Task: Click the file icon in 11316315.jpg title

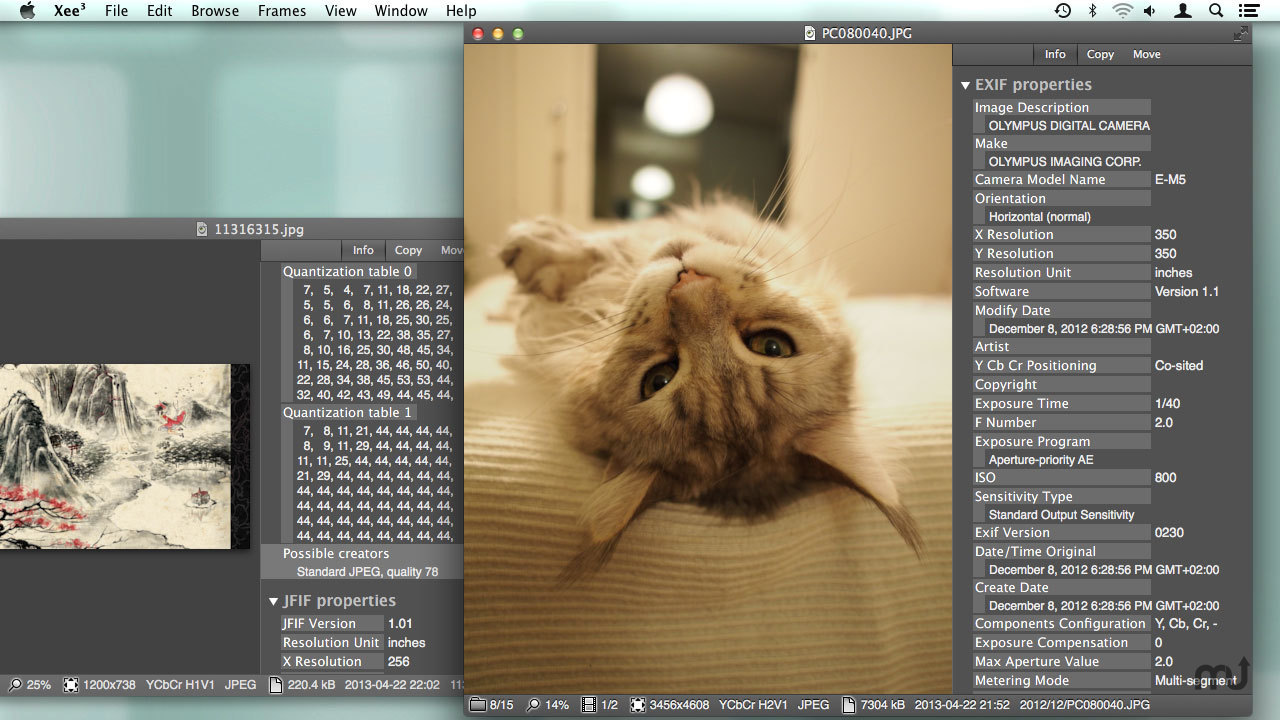Action: (x=203, y=229)
